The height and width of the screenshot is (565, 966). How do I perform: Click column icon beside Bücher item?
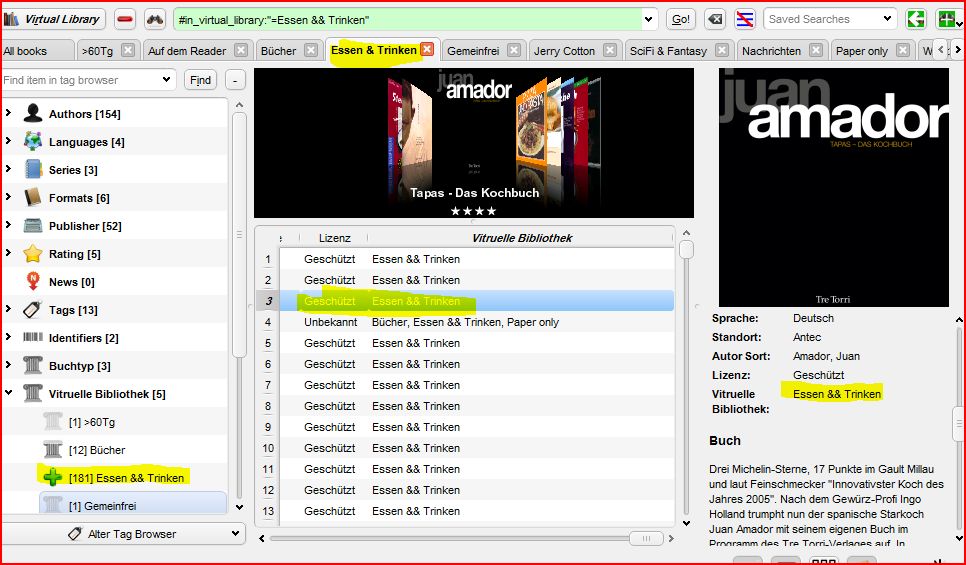(53, 450)
